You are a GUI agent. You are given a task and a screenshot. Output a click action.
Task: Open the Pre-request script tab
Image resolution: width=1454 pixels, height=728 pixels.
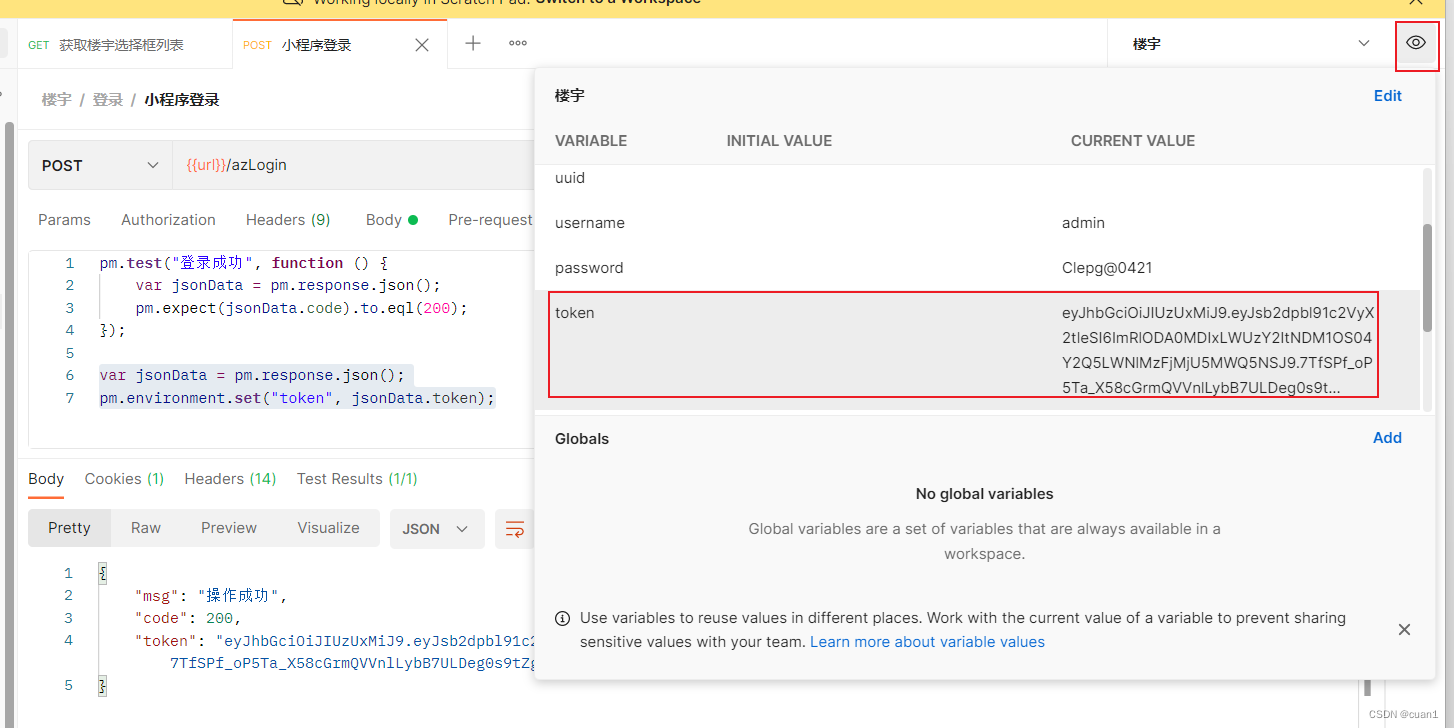(490, 220)
